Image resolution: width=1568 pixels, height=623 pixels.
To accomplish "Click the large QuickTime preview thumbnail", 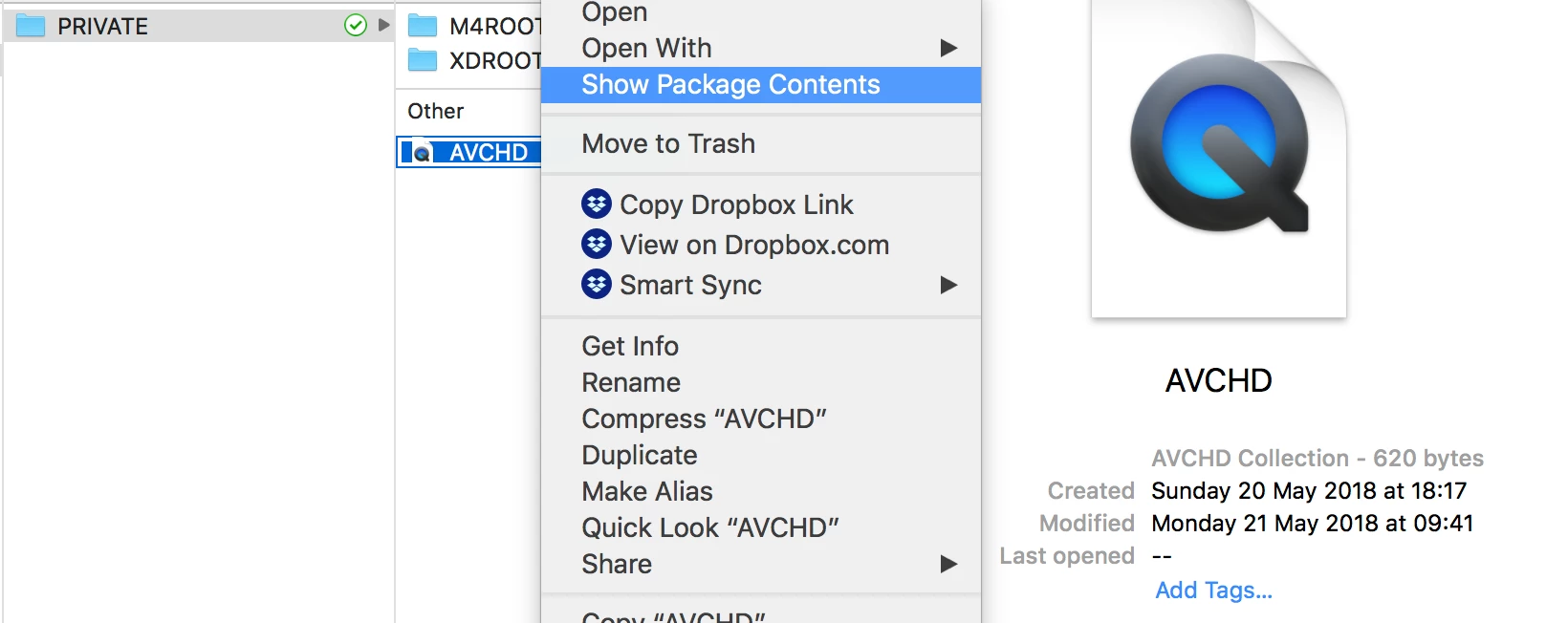I will pyautogui.click(x=1219, y=159).
